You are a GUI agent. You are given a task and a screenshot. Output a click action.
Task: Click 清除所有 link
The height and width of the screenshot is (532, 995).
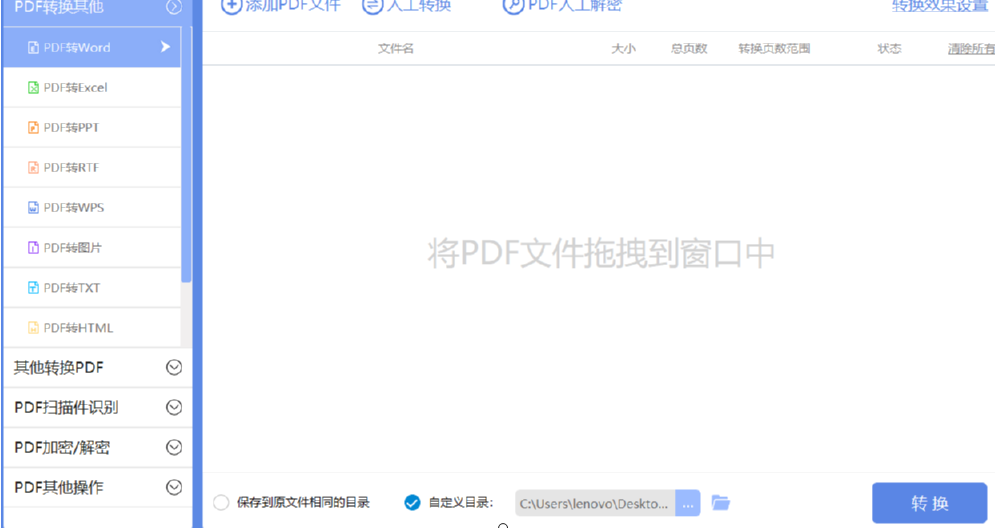click(971, 49)
